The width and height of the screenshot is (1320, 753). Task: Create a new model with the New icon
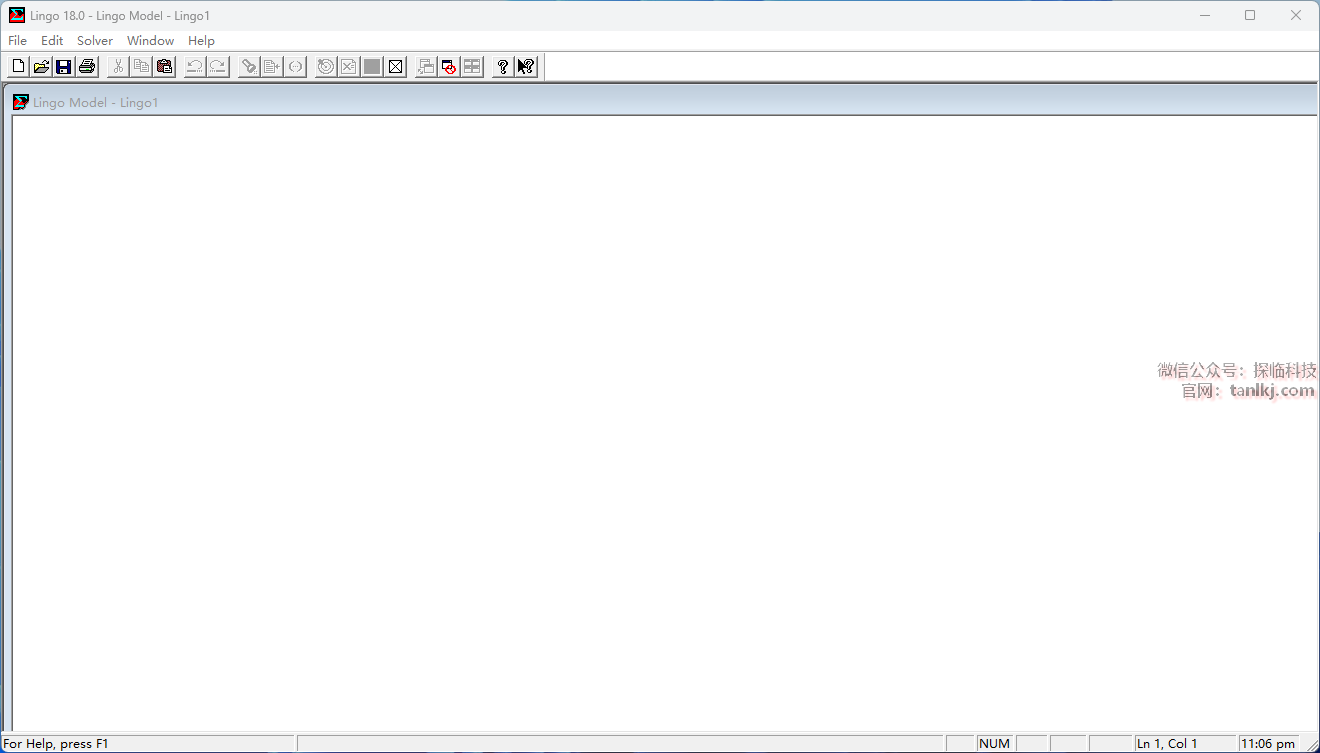click(x=18, y=67)
